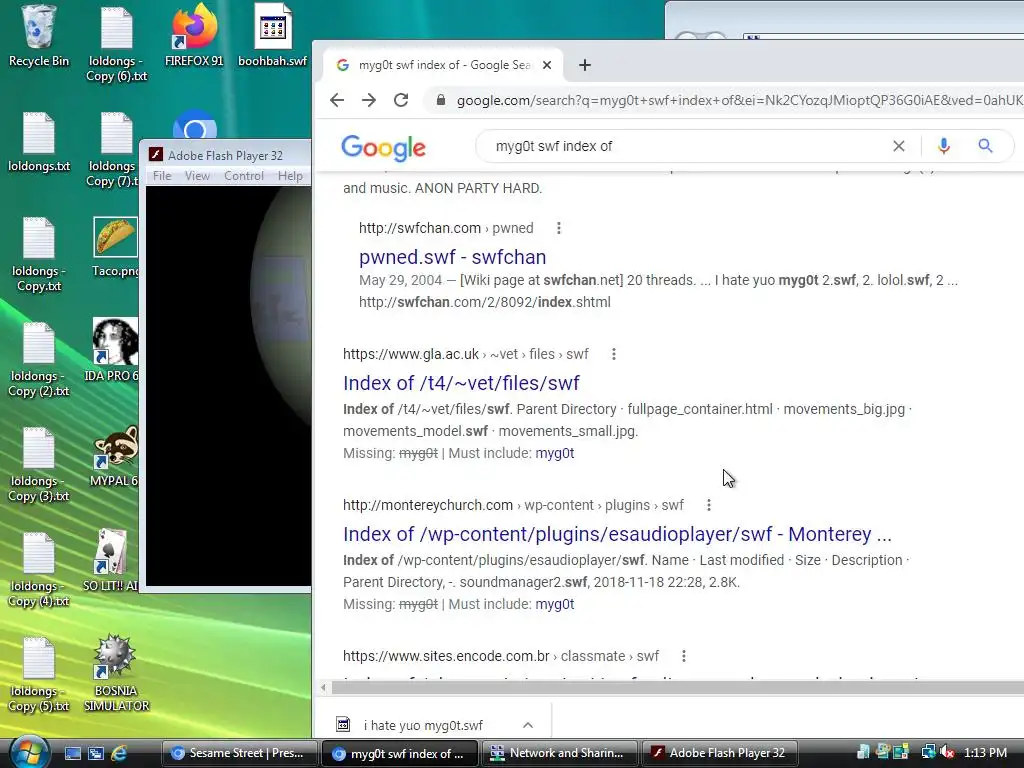Open a new Chrome tab
Screen dimensions: 1024x768
[584, 65]
